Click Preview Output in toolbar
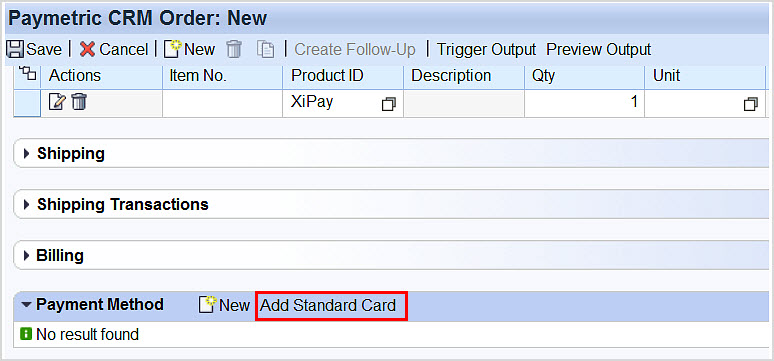 (599, 49)
